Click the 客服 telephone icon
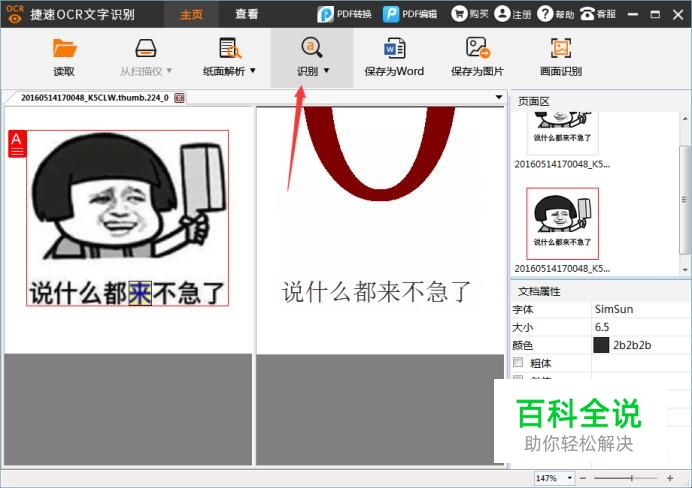Viewport: 692px width, 488px height. [x=587, y=14]
